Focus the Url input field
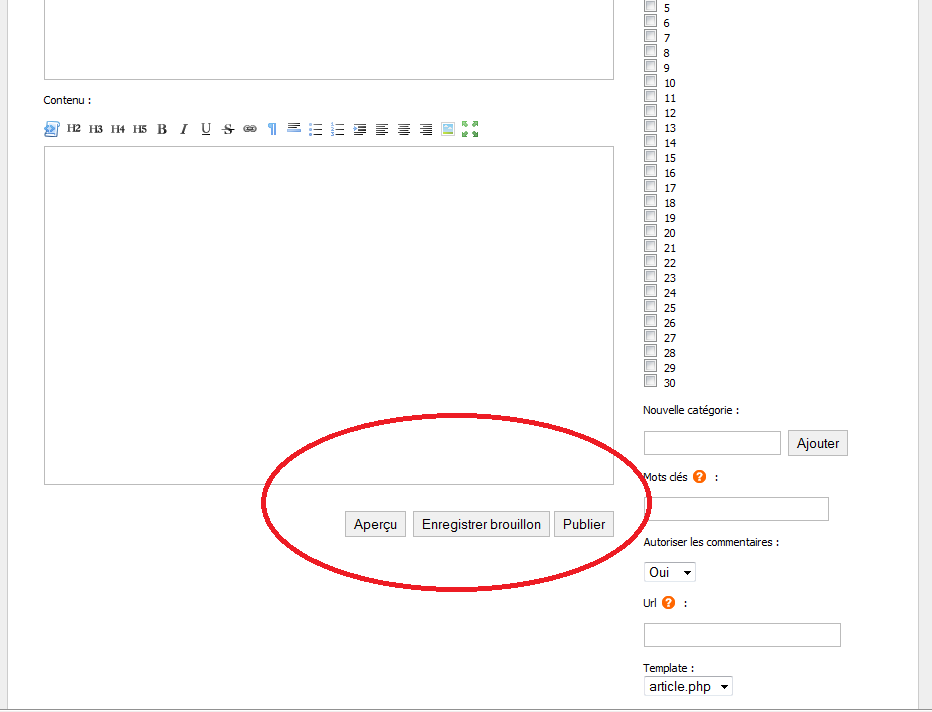 click(742, 635)
